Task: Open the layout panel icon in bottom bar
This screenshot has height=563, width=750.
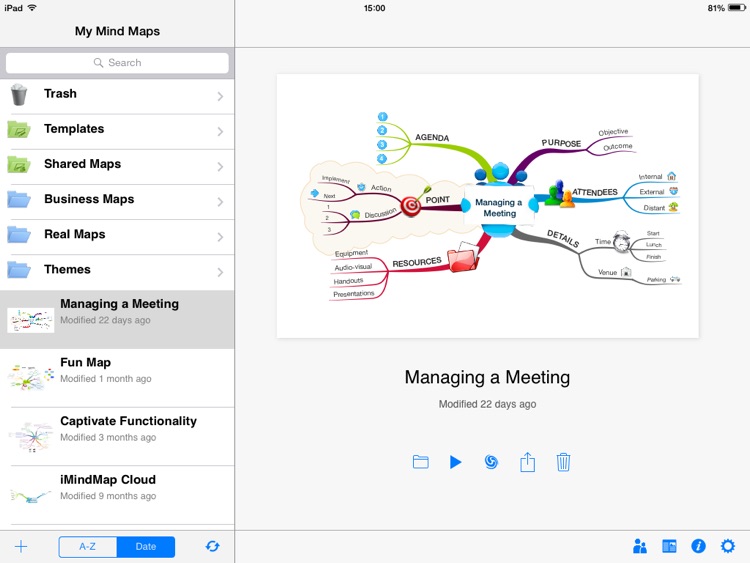Action: (x=669, y=546)
